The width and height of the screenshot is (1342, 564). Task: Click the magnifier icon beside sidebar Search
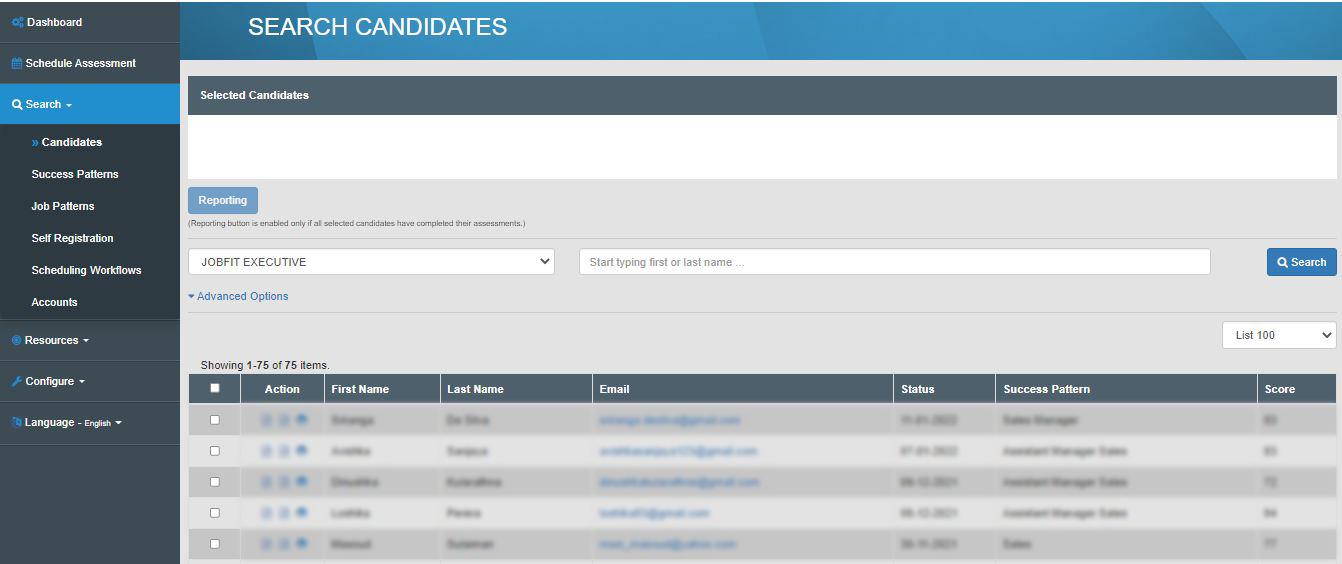coord(17,104)
